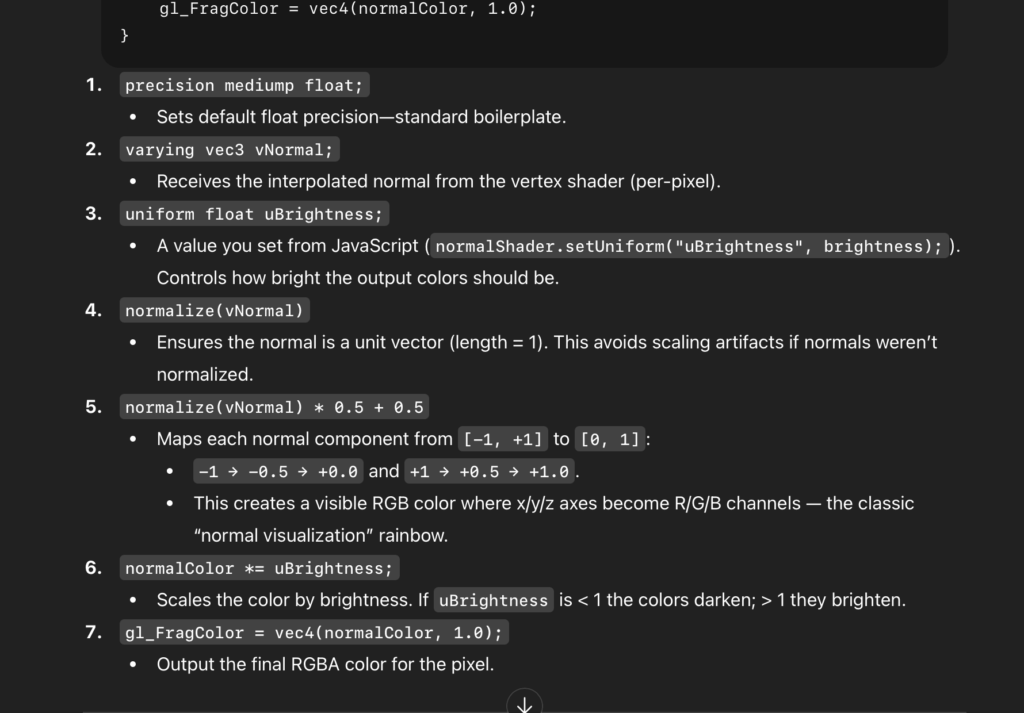Click the inline "uBrightness" code in the brightness-scaling bullet

pos(493,601)
